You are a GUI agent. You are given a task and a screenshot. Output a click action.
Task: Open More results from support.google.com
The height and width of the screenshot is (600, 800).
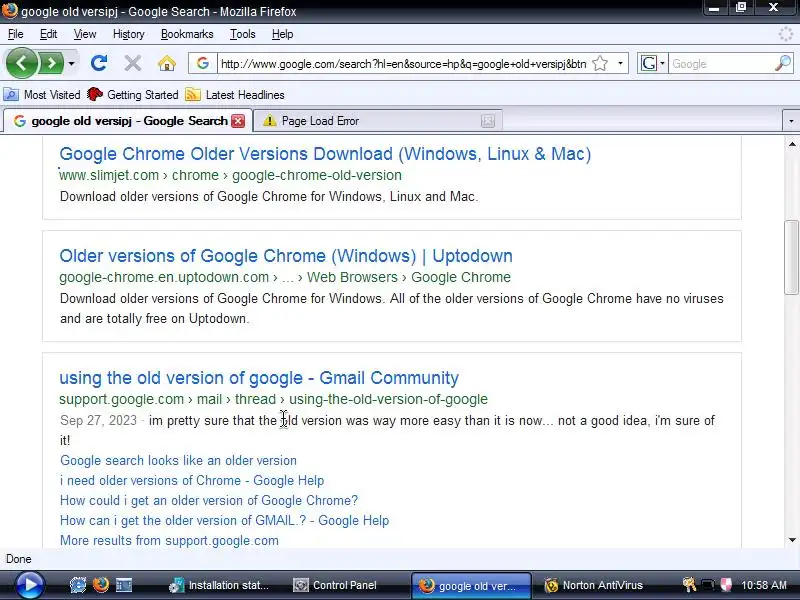pyautogui.click(x=169, y=540)
